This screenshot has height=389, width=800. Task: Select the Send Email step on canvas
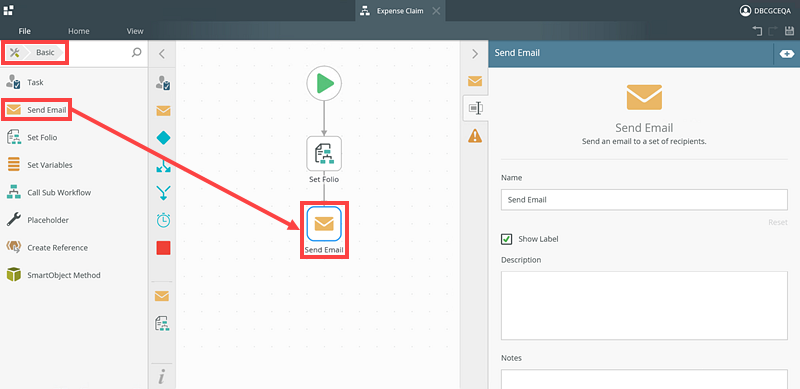click(324, 224)
